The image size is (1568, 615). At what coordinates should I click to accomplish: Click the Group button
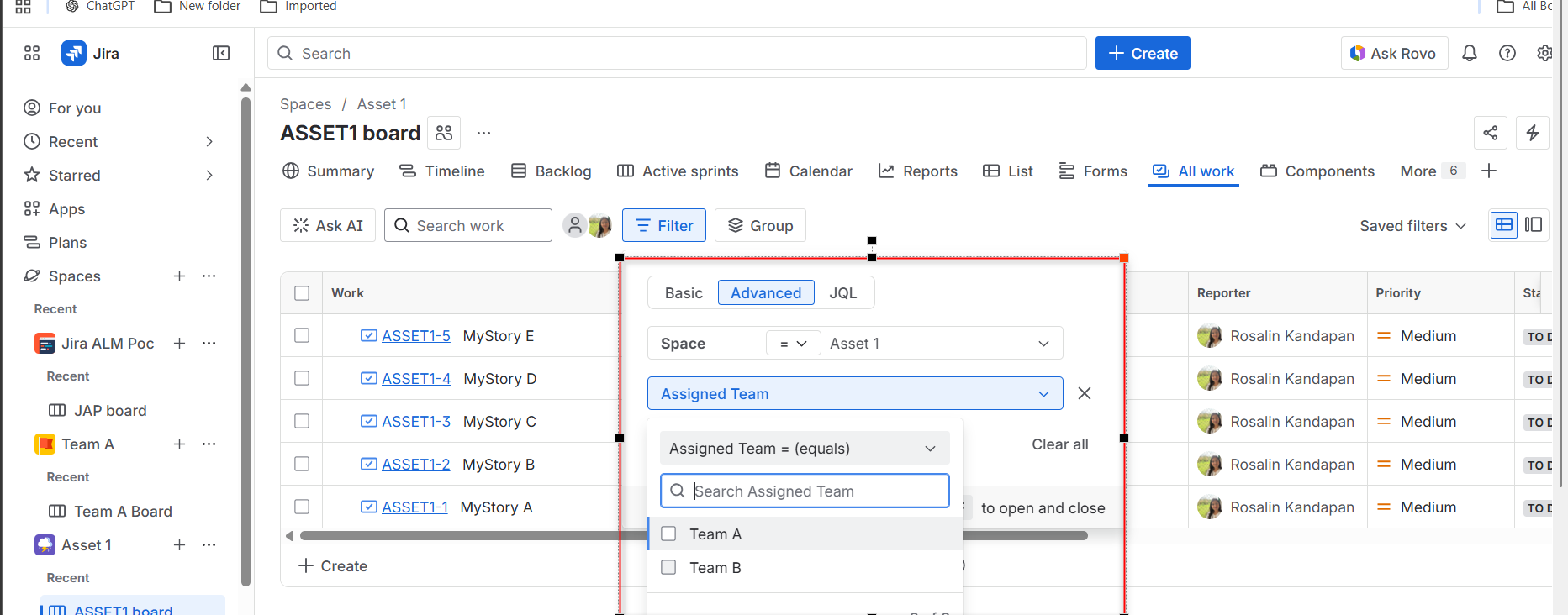(760, 225)
